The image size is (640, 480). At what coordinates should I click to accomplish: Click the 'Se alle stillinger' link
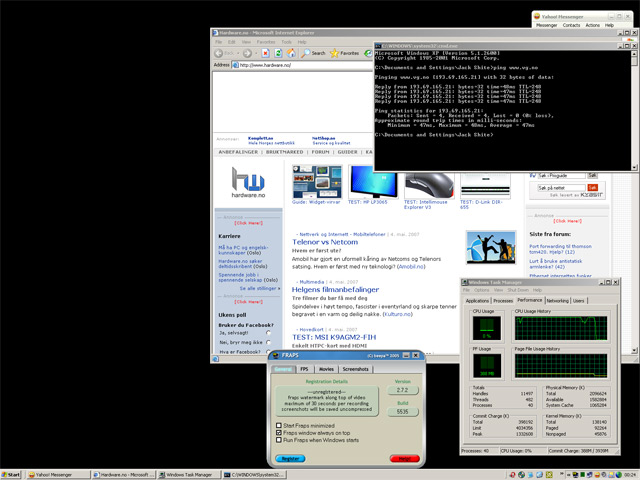pyautogui.click(x=260, y=288)
